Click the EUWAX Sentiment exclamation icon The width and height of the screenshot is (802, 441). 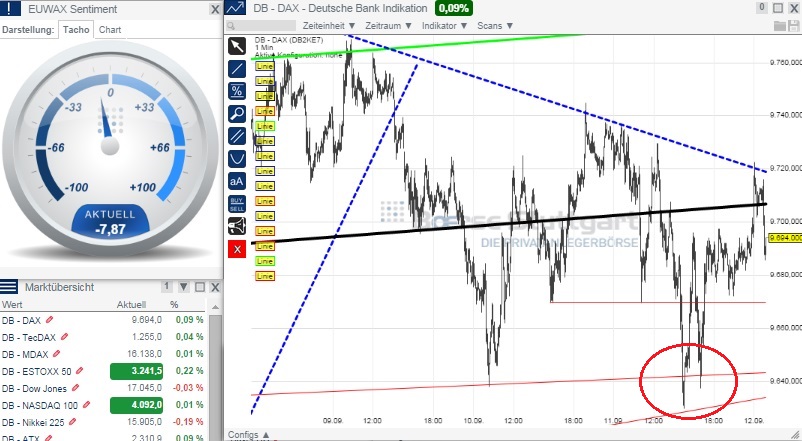point(10,8)
